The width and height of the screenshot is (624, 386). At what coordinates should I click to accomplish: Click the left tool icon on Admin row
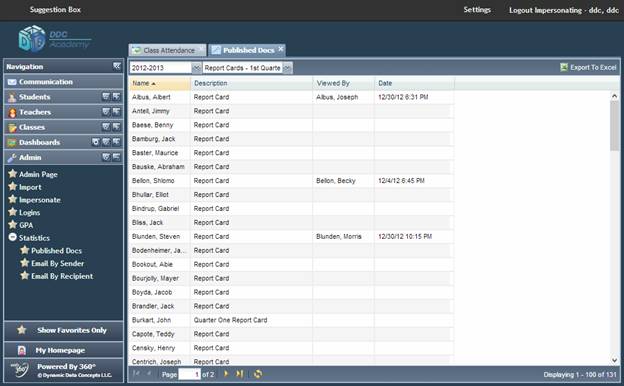106,157
